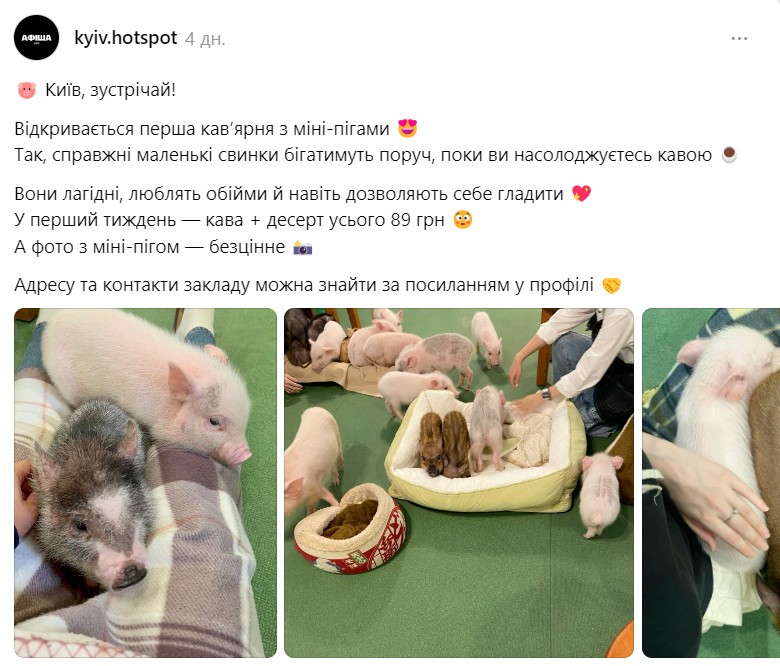Click the line about address and contacts
This screenshot has height=666, width=780.
[x=304, y=285]
